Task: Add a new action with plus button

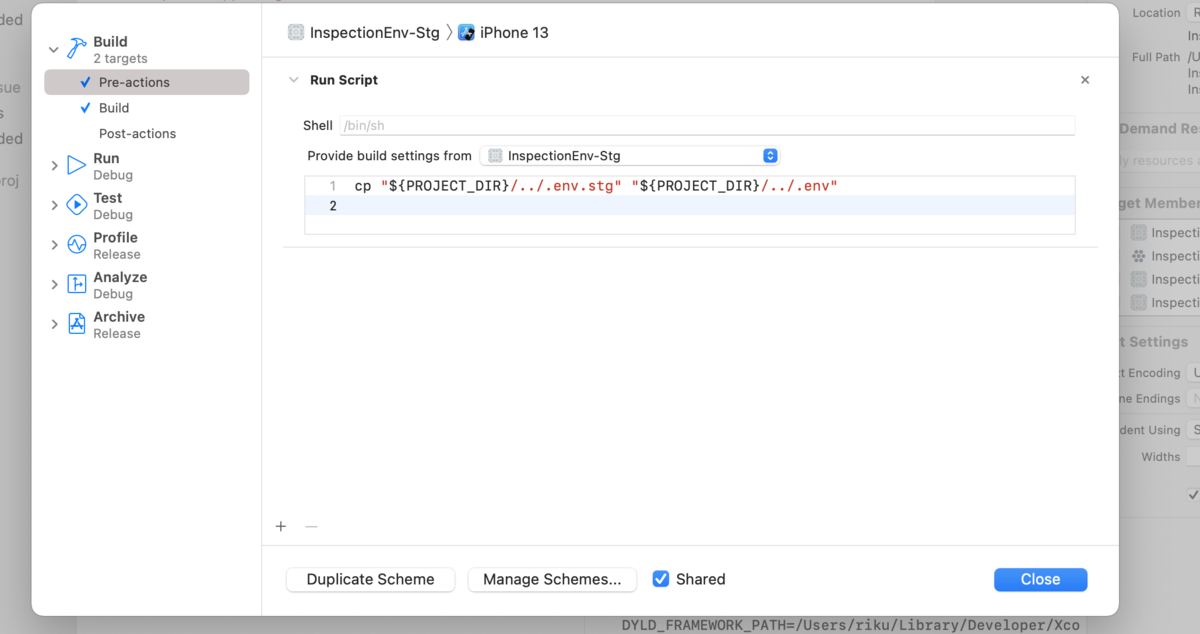Action: 281,526
